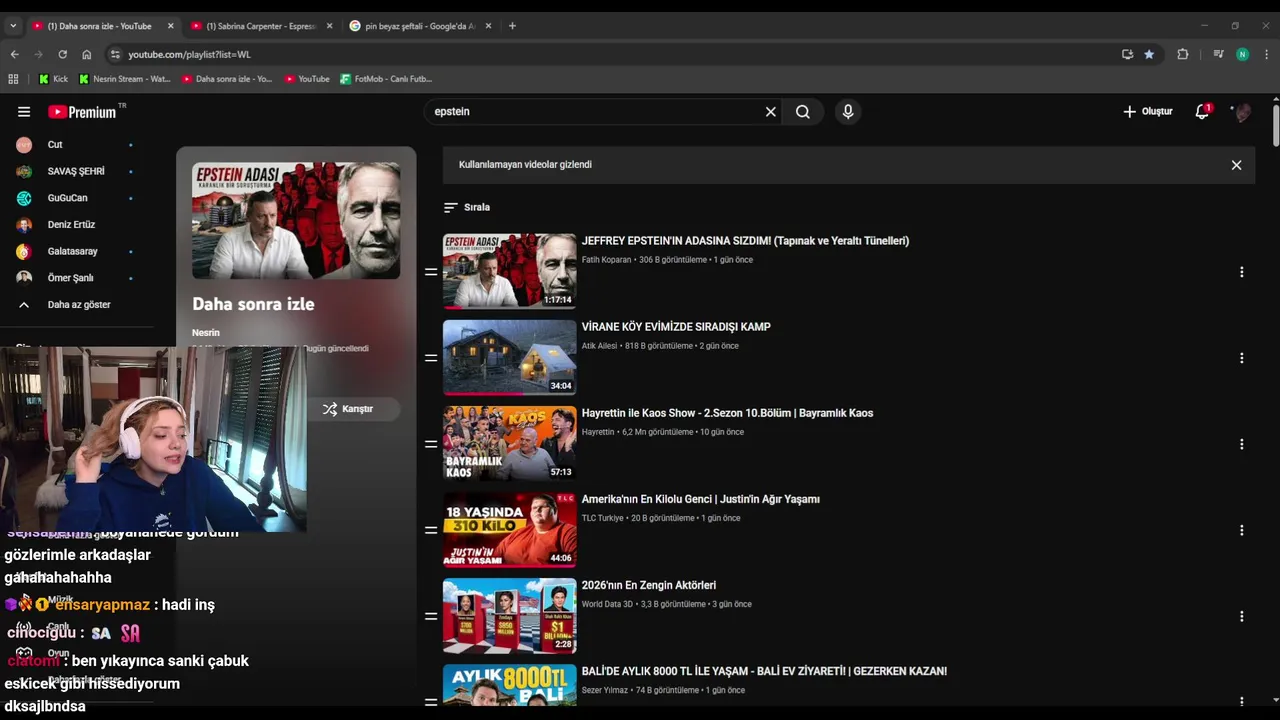This screenshot has width=1280, height=720.
Task: Open options for Amerika'nın En Kilolu video
Action: (x=1241, y=530)
